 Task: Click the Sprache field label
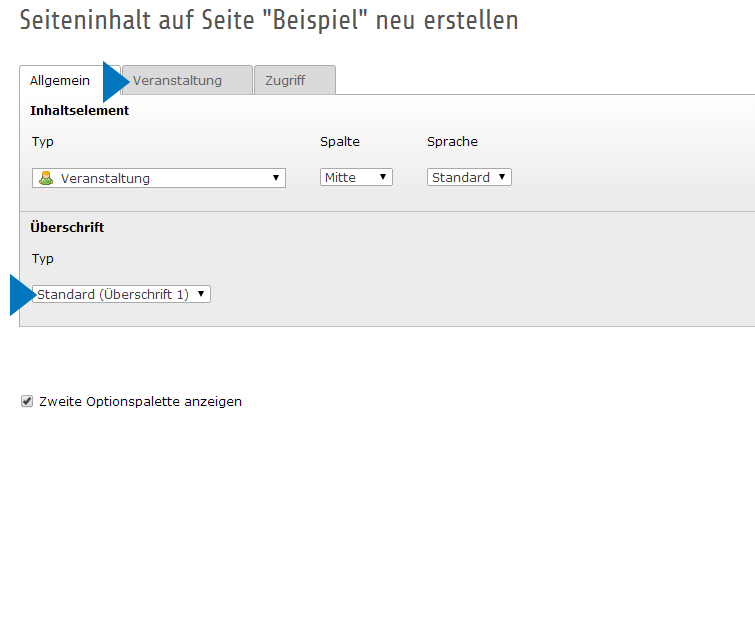[452, 142]
